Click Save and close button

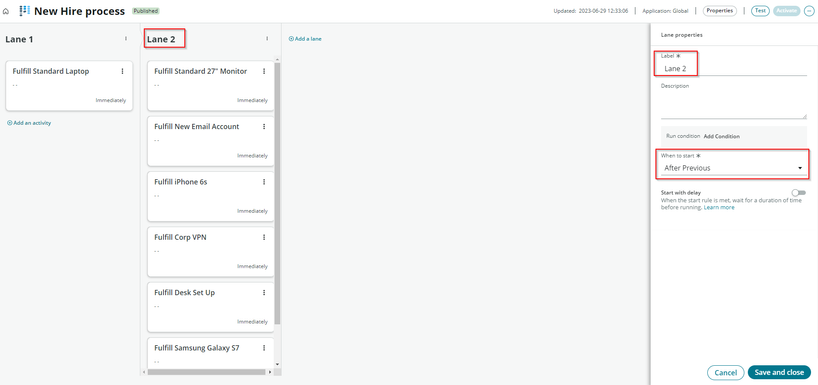coord(779,372)
